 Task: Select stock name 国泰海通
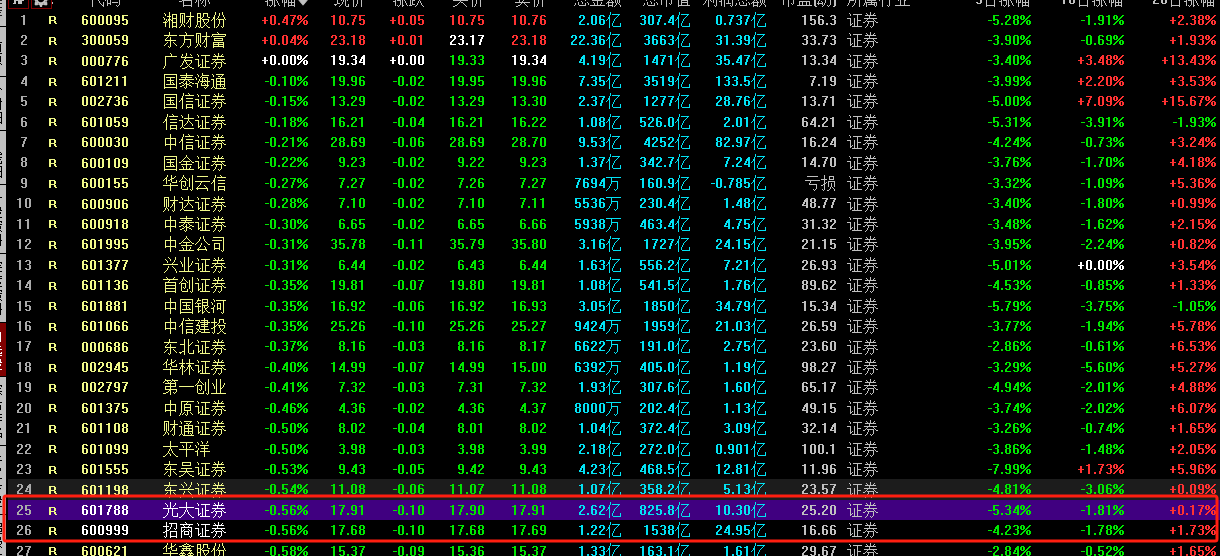[195, 81]
